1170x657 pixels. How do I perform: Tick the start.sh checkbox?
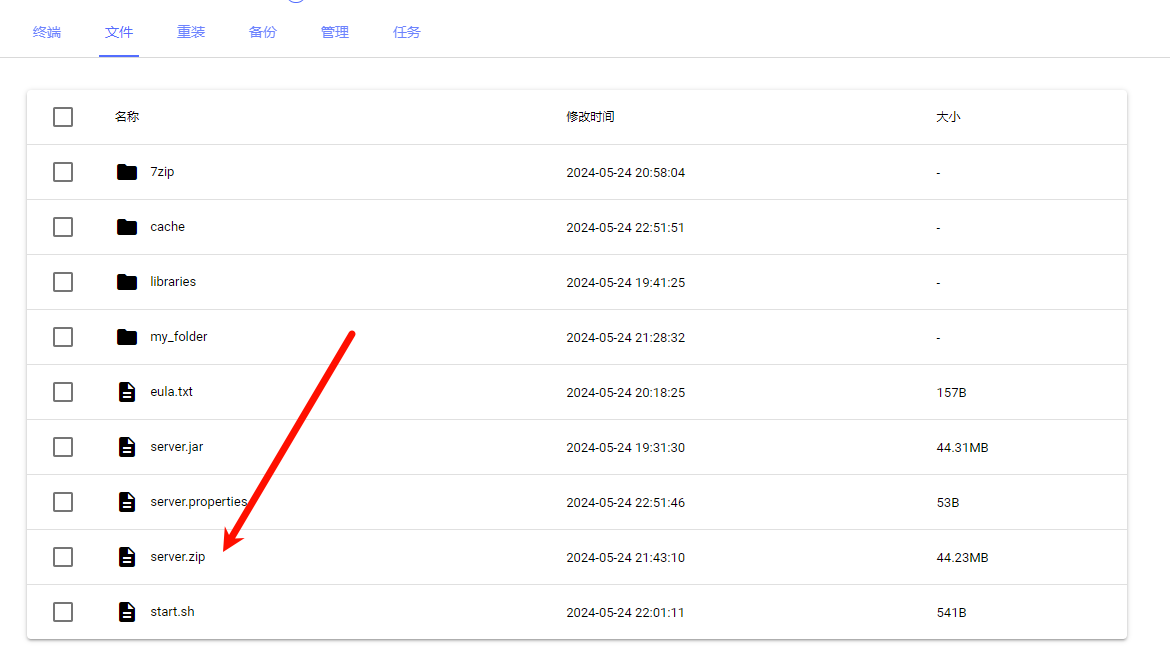click(x=63, y=612)
